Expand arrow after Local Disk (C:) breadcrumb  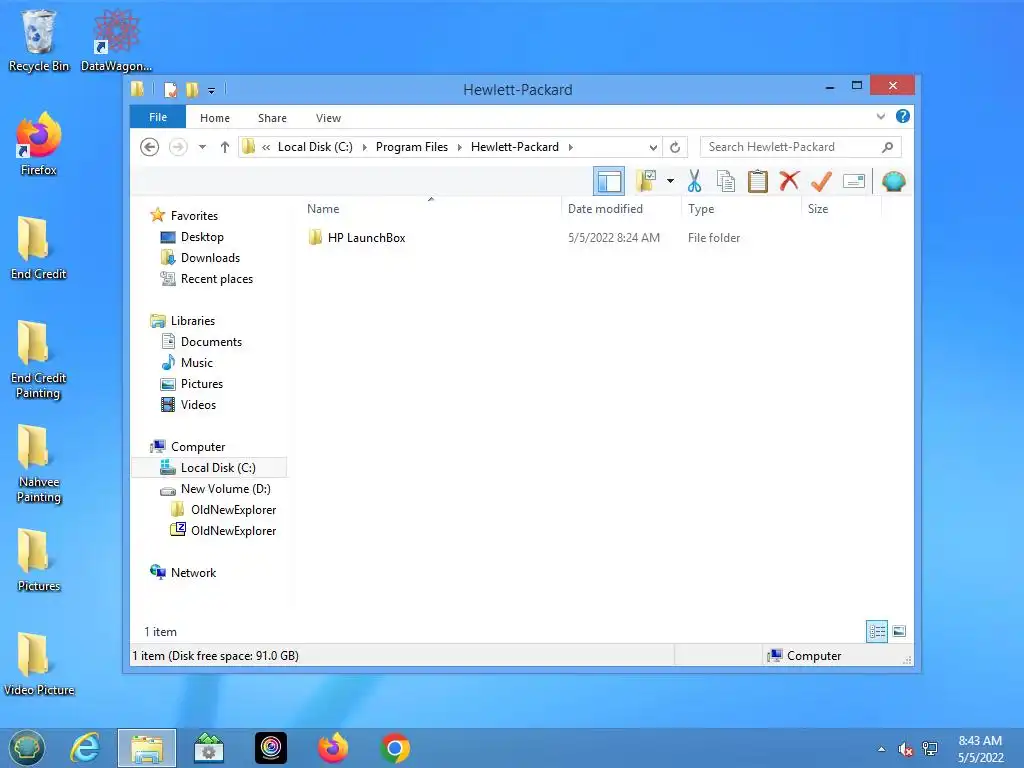coord(364,147)
